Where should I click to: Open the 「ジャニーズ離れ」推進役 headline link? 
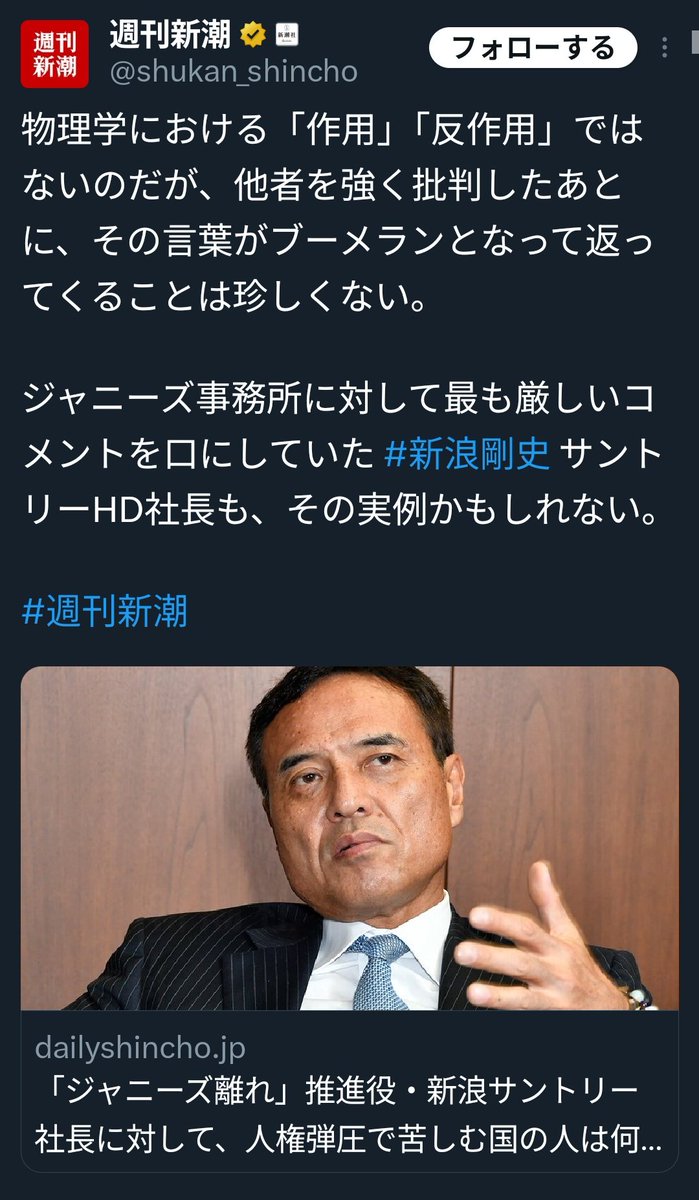pos(335,1110)
